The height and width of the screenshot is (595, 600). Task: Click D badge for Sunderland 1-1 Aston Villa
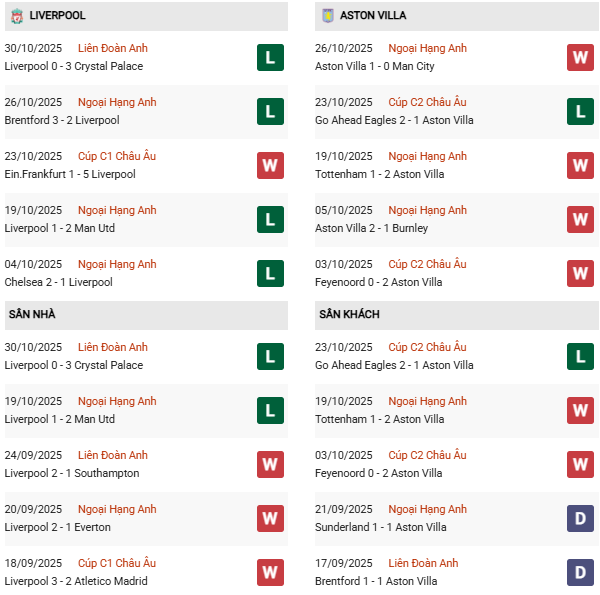pos(580,519)
